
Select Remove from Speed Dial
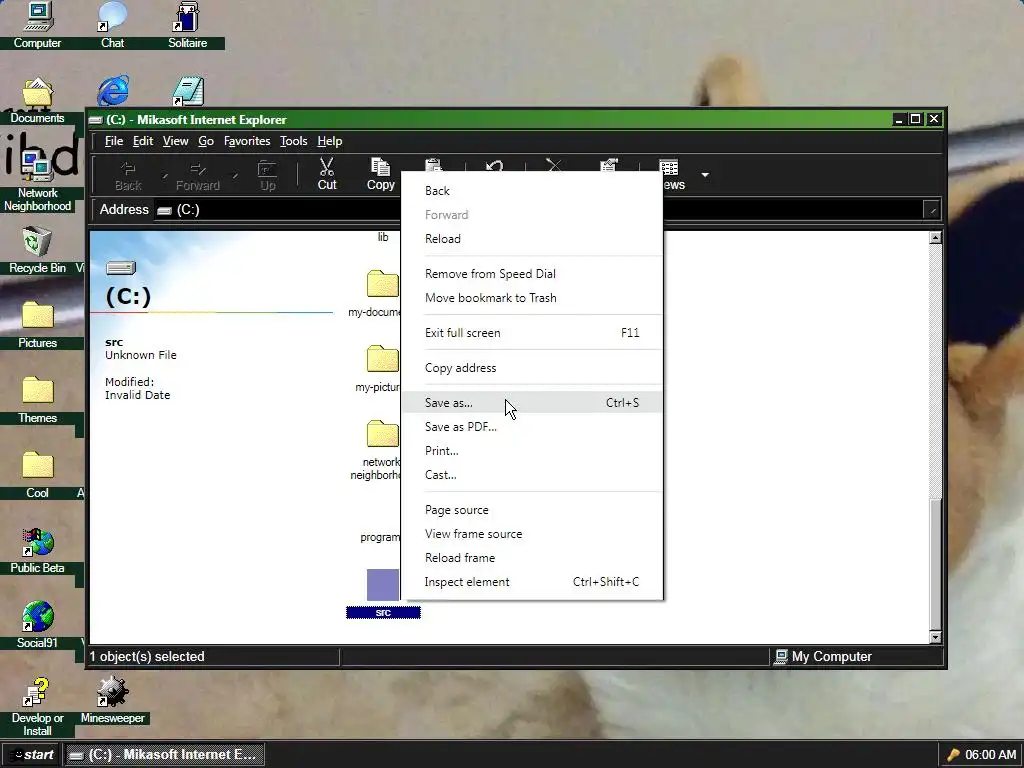pos(532,274)
